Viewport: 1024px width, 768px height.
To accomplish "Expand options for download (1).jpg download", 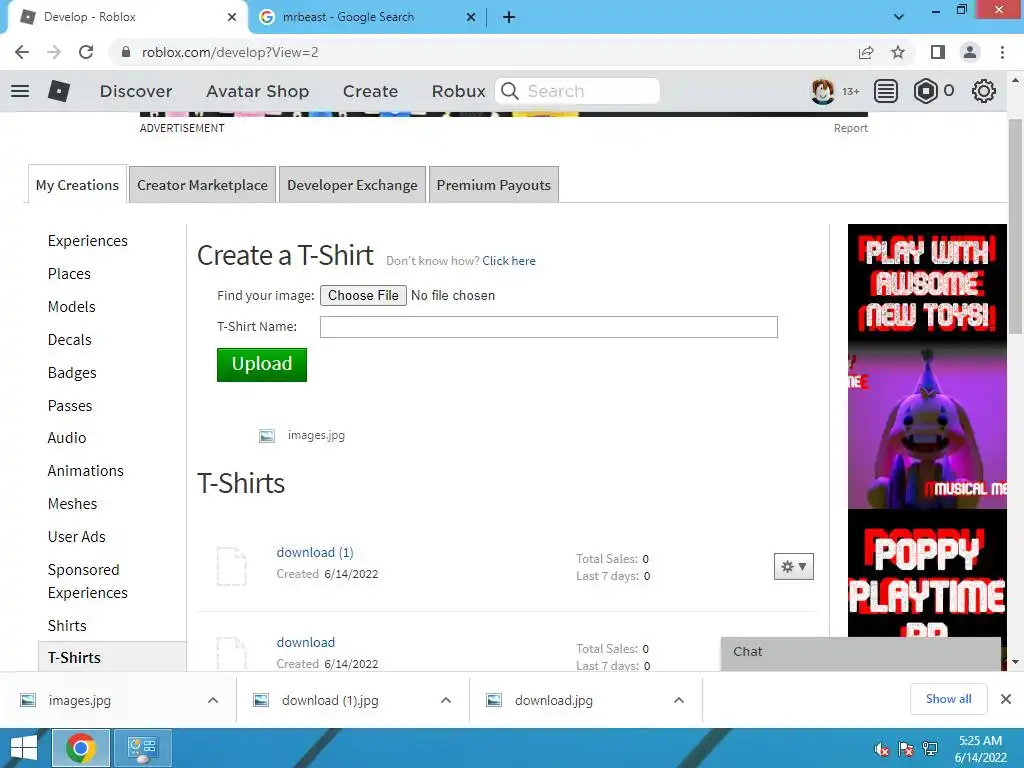I will 446,700.
